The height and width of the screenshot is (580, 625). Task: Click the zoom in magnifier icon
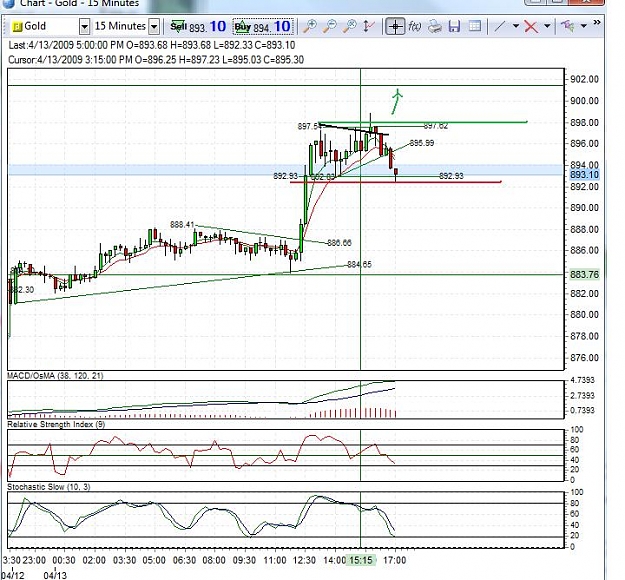(310, 26)
